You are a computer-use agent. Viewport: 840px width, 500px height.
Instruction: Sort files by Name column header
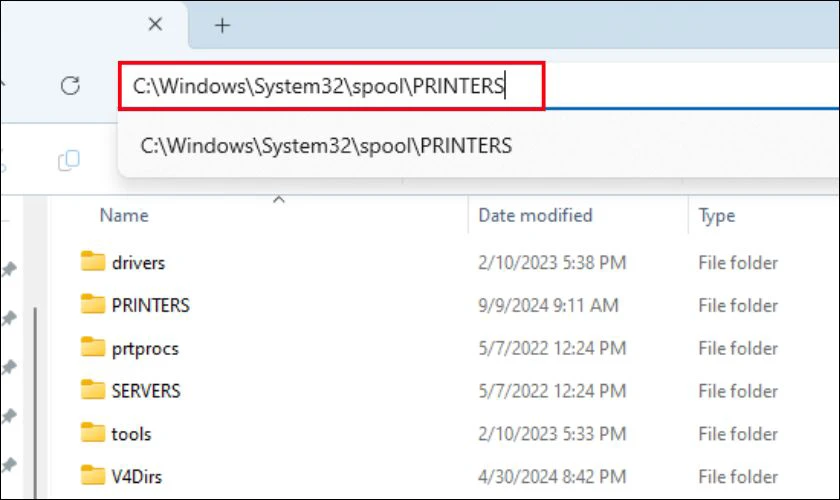124,215
